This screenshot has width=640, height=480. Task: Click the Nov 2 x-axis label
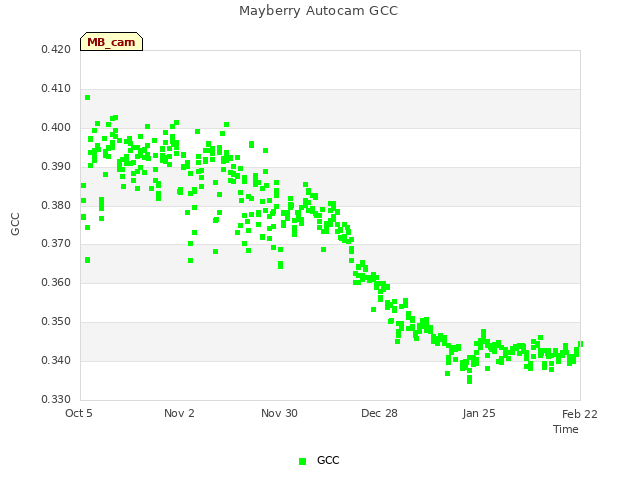(x=179, y=413)
